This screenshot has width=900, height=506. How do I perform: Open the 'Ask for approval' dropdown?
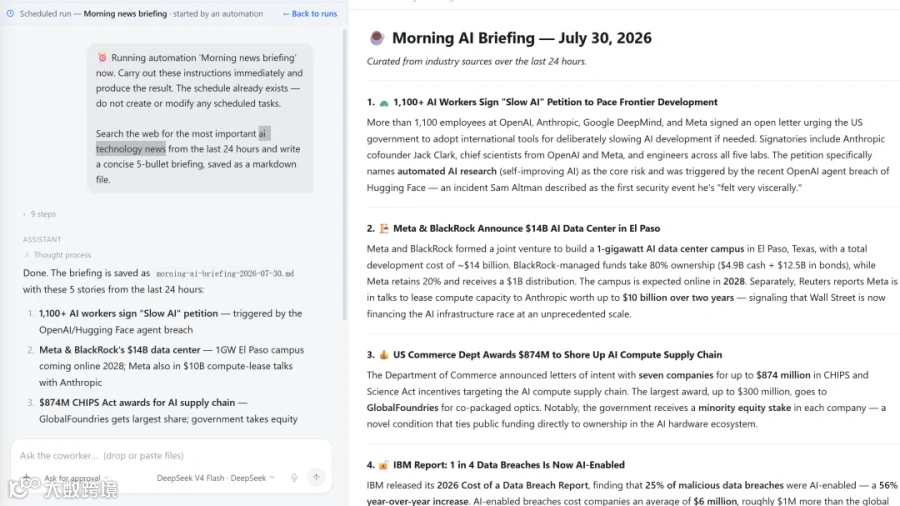[76, 478]
